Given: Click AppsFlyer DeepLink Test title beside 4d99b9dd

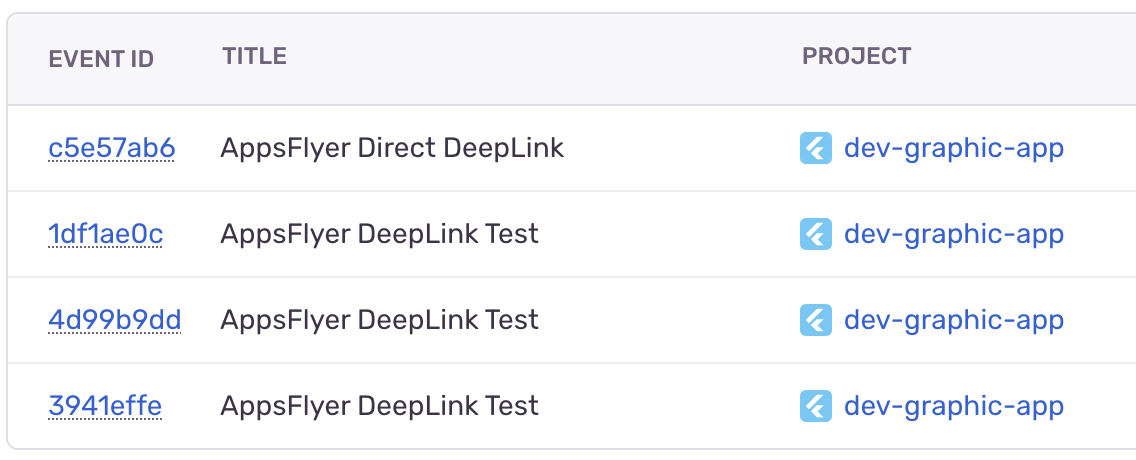Looking at the screenshot, I should (x=380, y=320).
